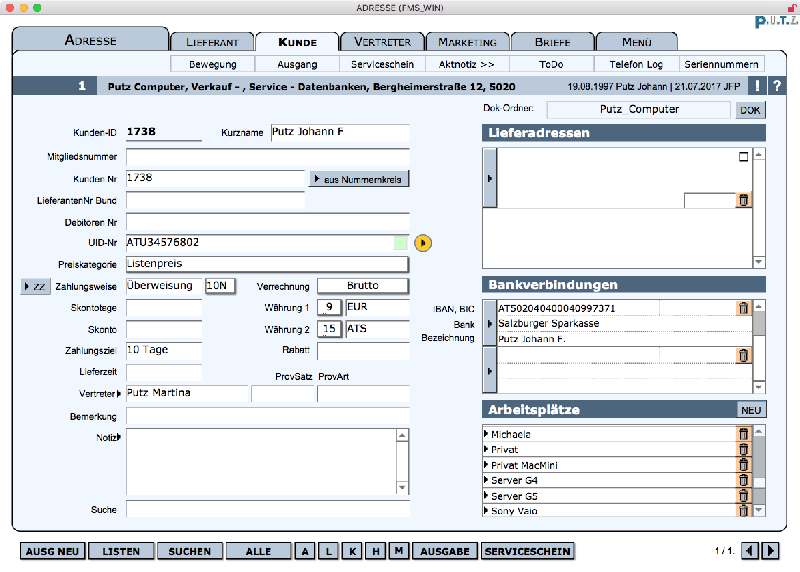The height and width of the screenshot is (572, 800).
Task: Click the yellow UID check arrow icon
Action: (422, 243)
